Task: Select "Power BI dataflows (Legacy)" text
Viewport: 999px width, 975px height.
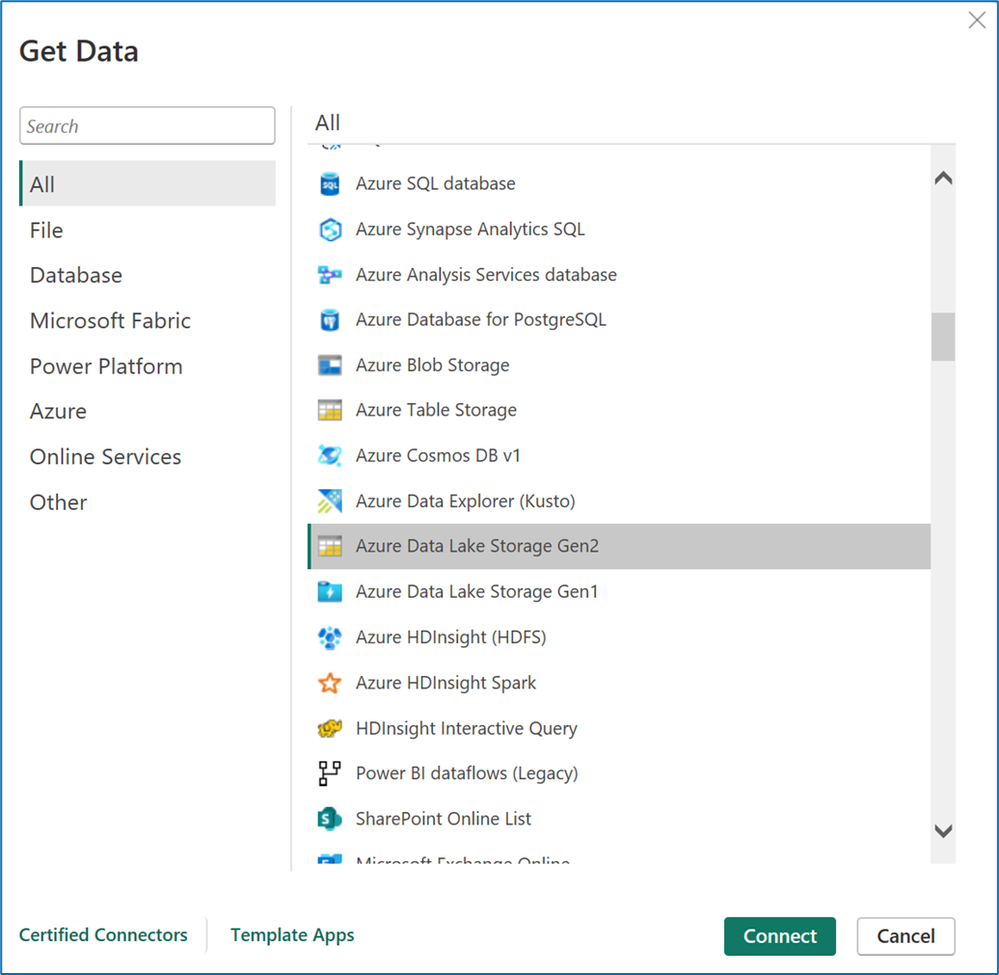Action: 467,773
